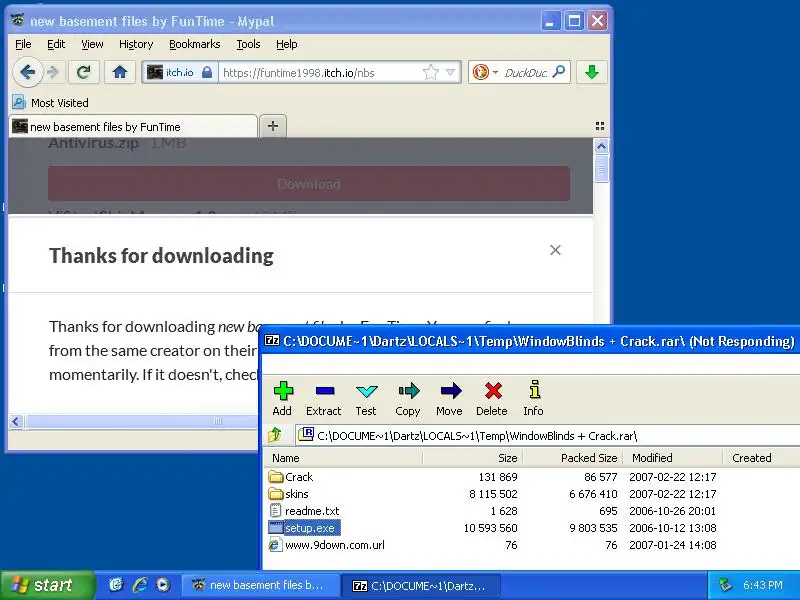Open the URL history dropdown arrow

tap(451, 72)
